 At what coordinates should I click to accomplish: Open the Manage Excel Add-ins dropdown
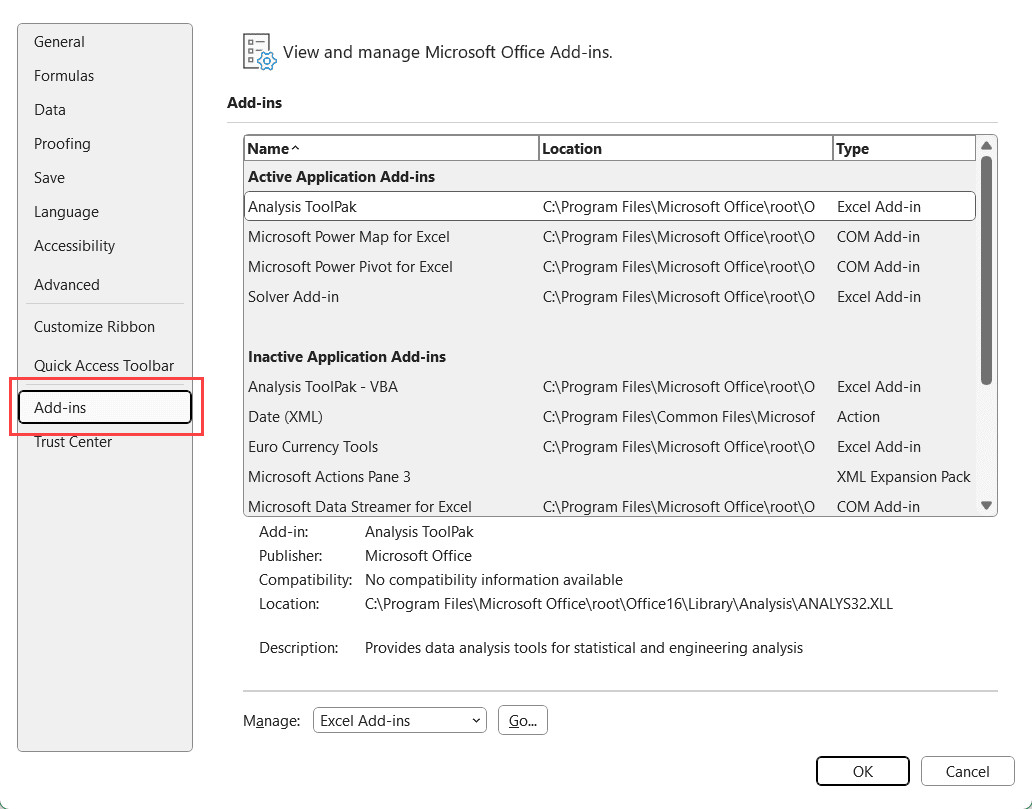tap(399, 720)
